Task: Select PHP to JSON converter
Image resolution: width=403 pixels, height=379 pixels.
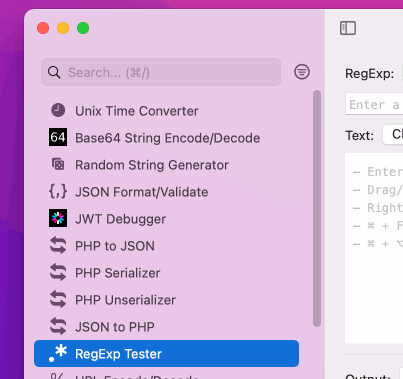Action: [x=166, y=246]
